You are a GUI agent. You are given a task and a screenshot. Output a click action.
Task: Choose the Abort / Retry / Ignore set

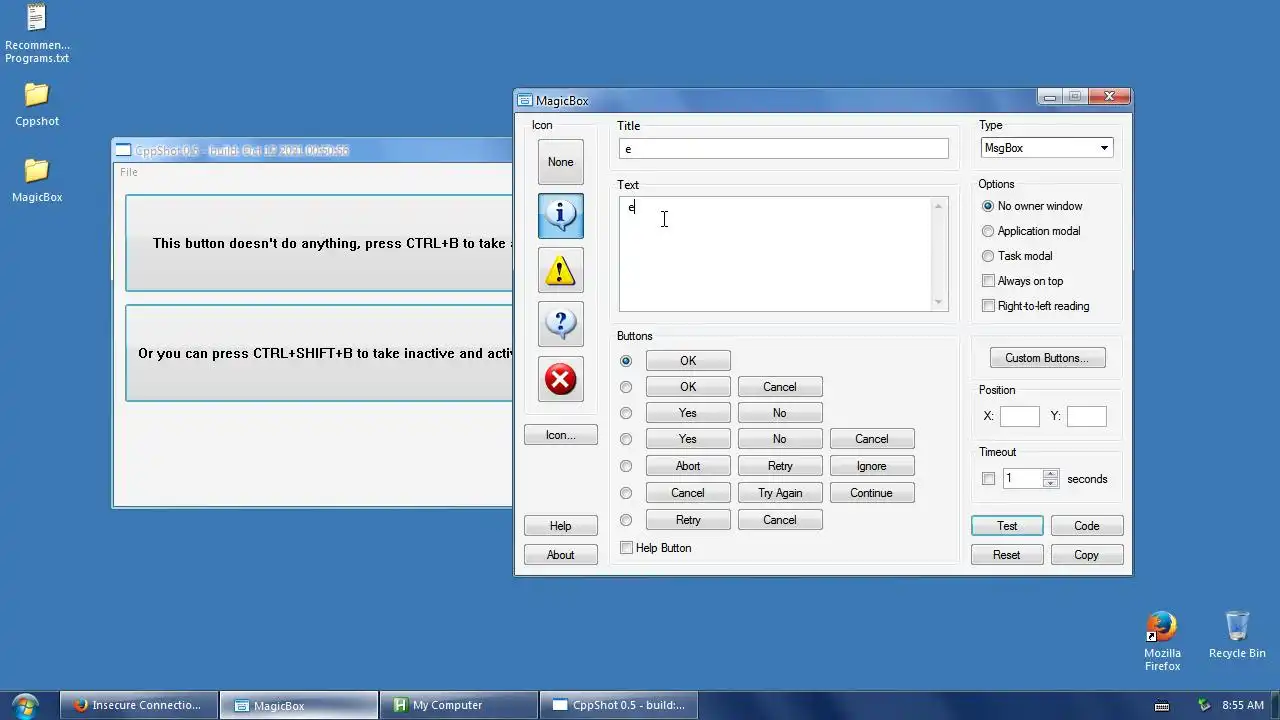pos(626,466)
